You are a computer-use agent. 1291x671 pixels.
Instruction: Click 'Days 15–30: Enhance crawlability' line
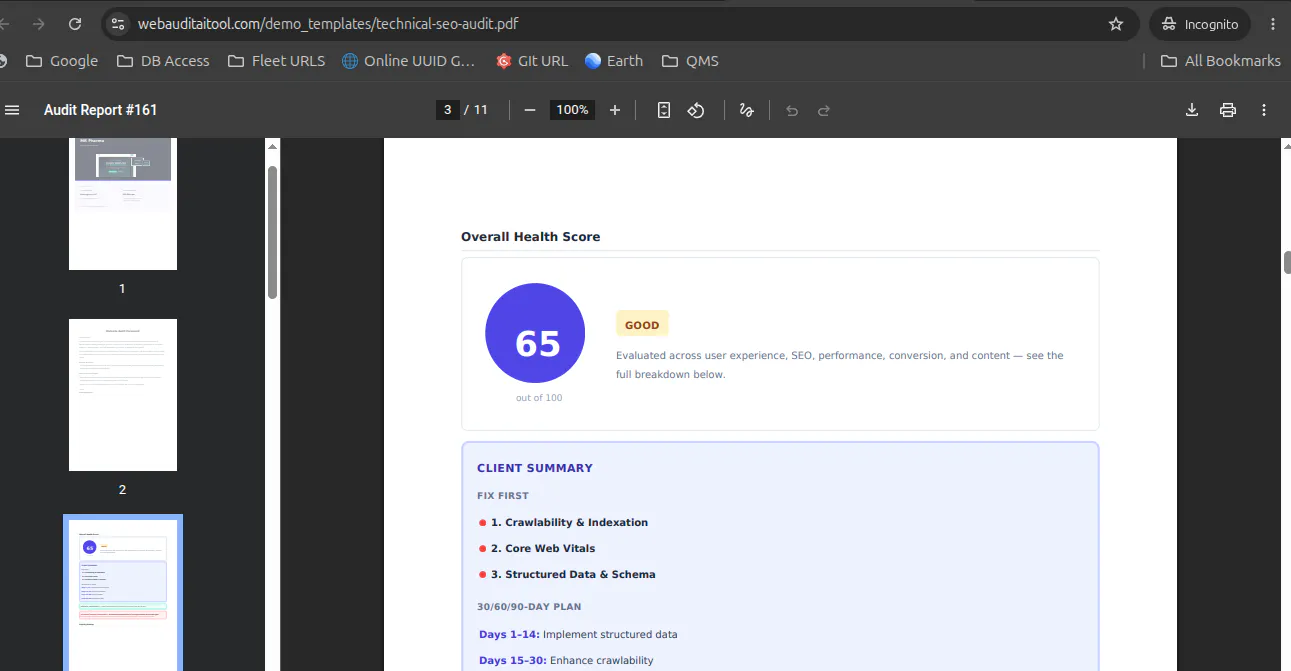pos(566,660)
